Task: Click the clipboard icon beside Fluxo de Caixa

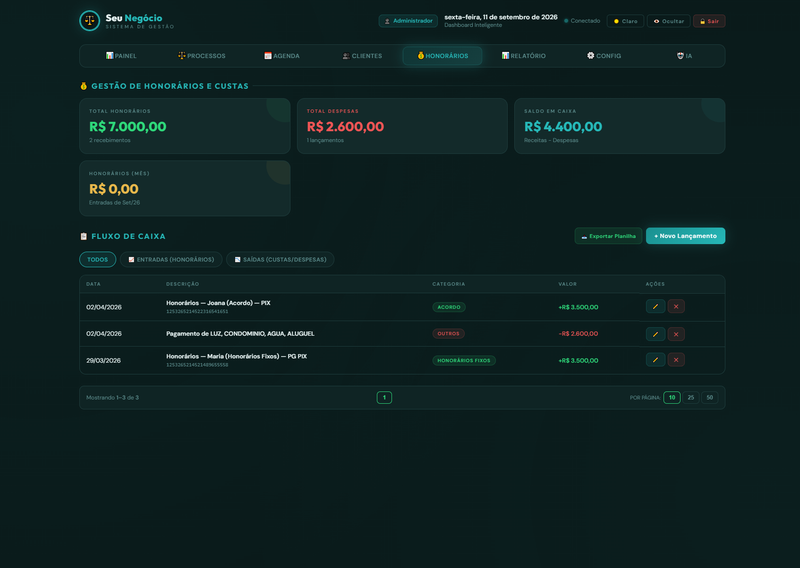Action: pos(84,236)
